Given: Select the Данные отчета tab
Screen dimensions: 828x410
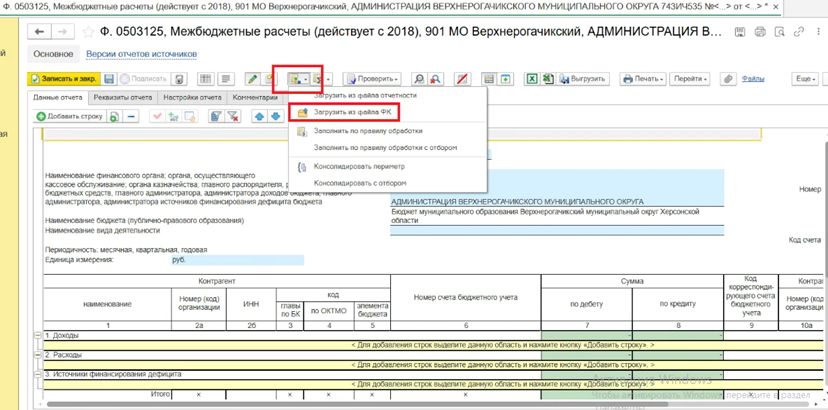Looking at the screenshot, I should [x=58, y=97].
